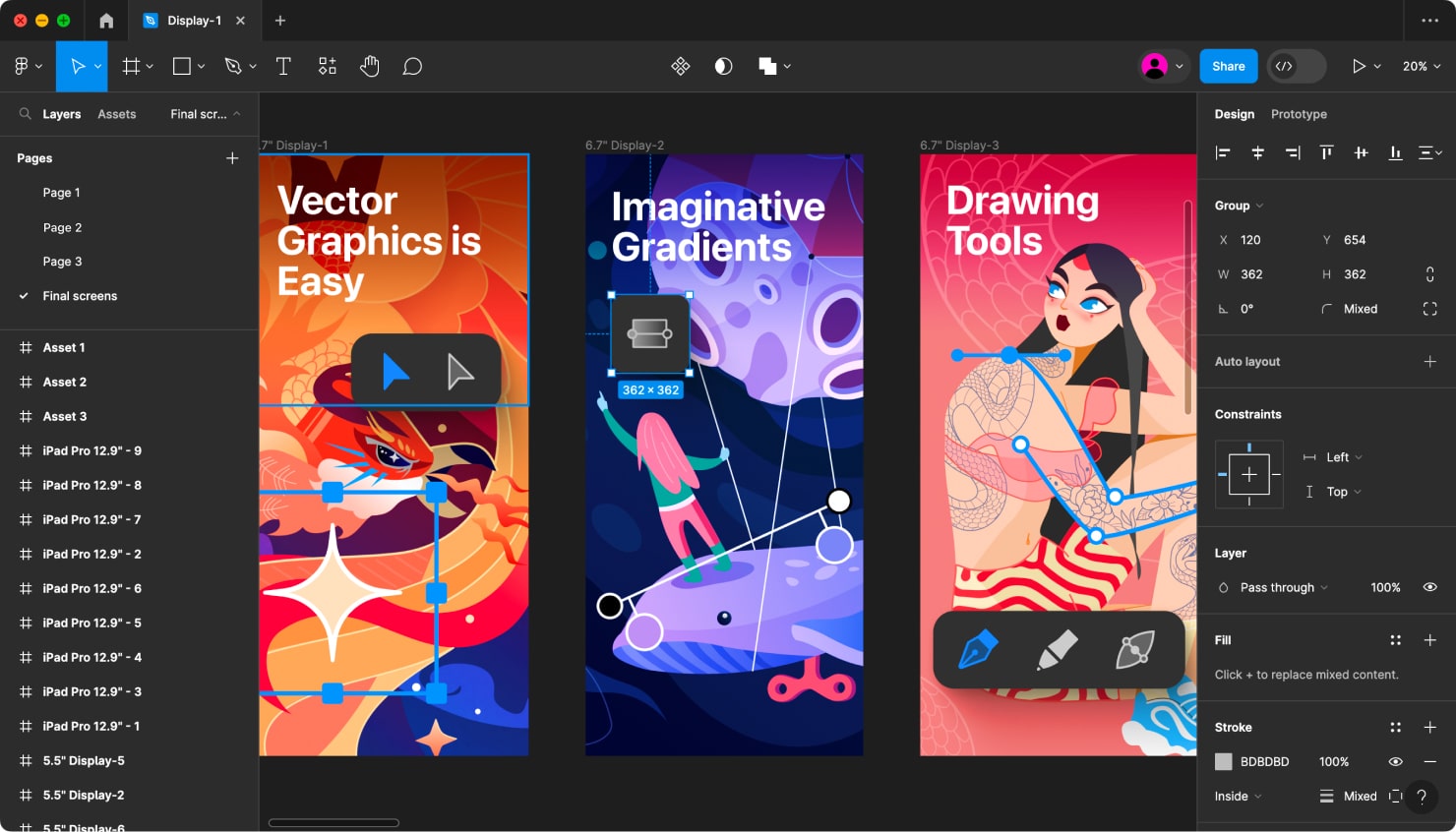Select the Comment tool
Screen dimensions: 1456x832
tap(412, 66)
